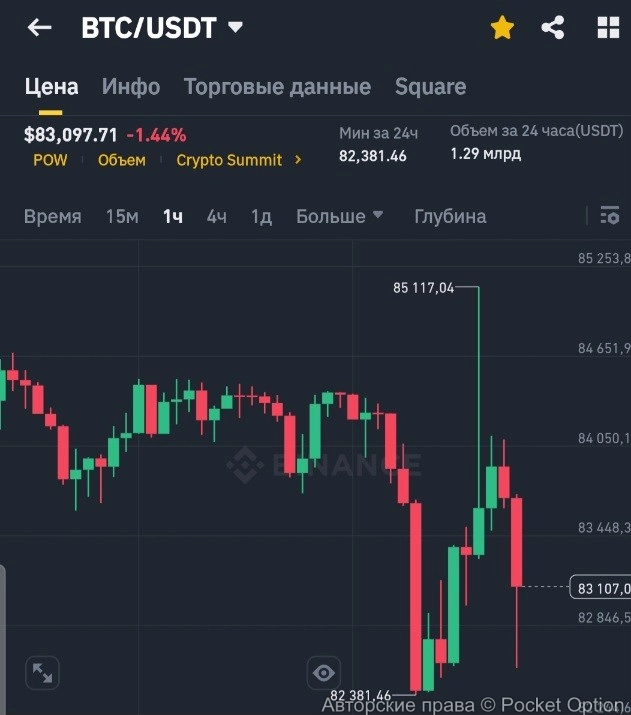Open the grid layout icon
Screen dimensions: 631x715
608,28
